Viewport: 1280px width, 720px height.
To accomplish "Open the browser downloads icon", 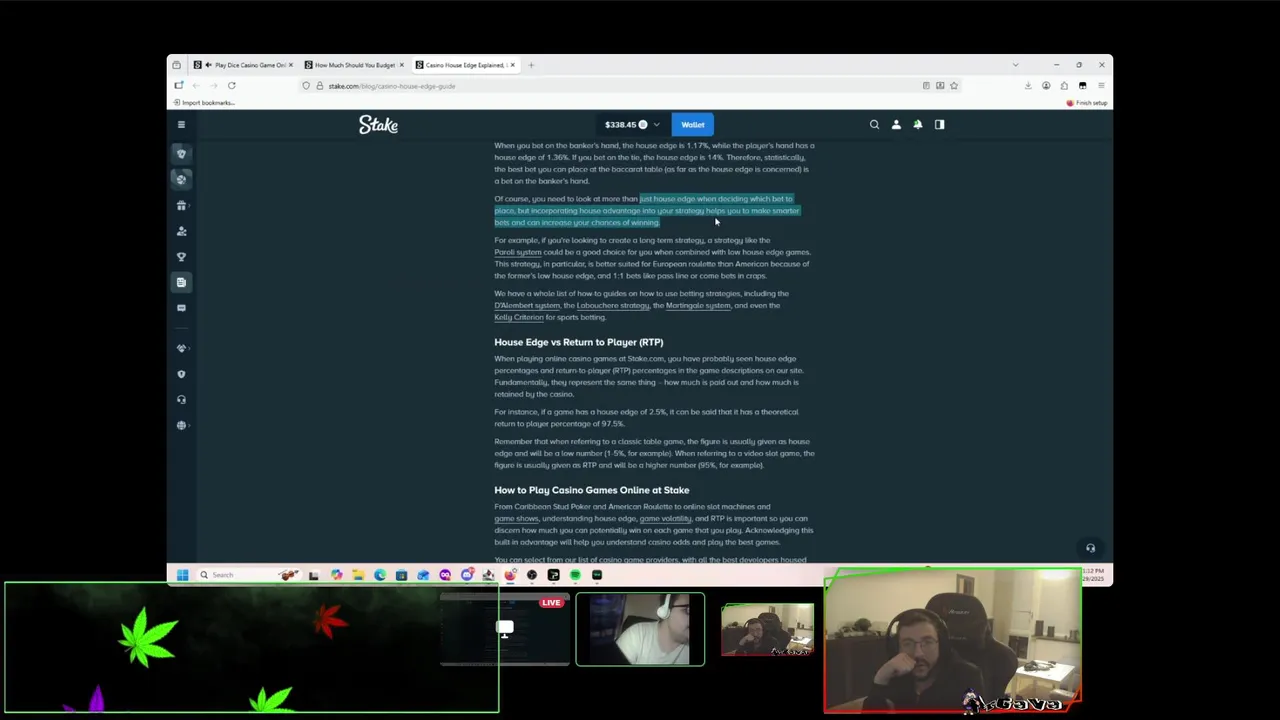I will (x=1028, y=86).
